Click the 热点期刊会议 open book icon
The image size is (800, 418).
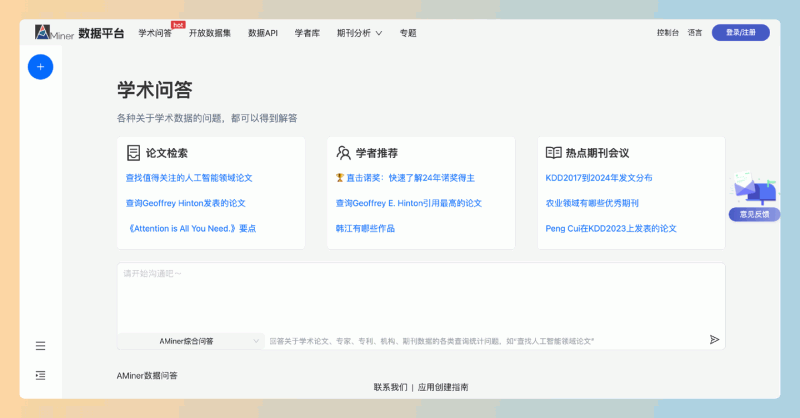click(x=554, y=153)
